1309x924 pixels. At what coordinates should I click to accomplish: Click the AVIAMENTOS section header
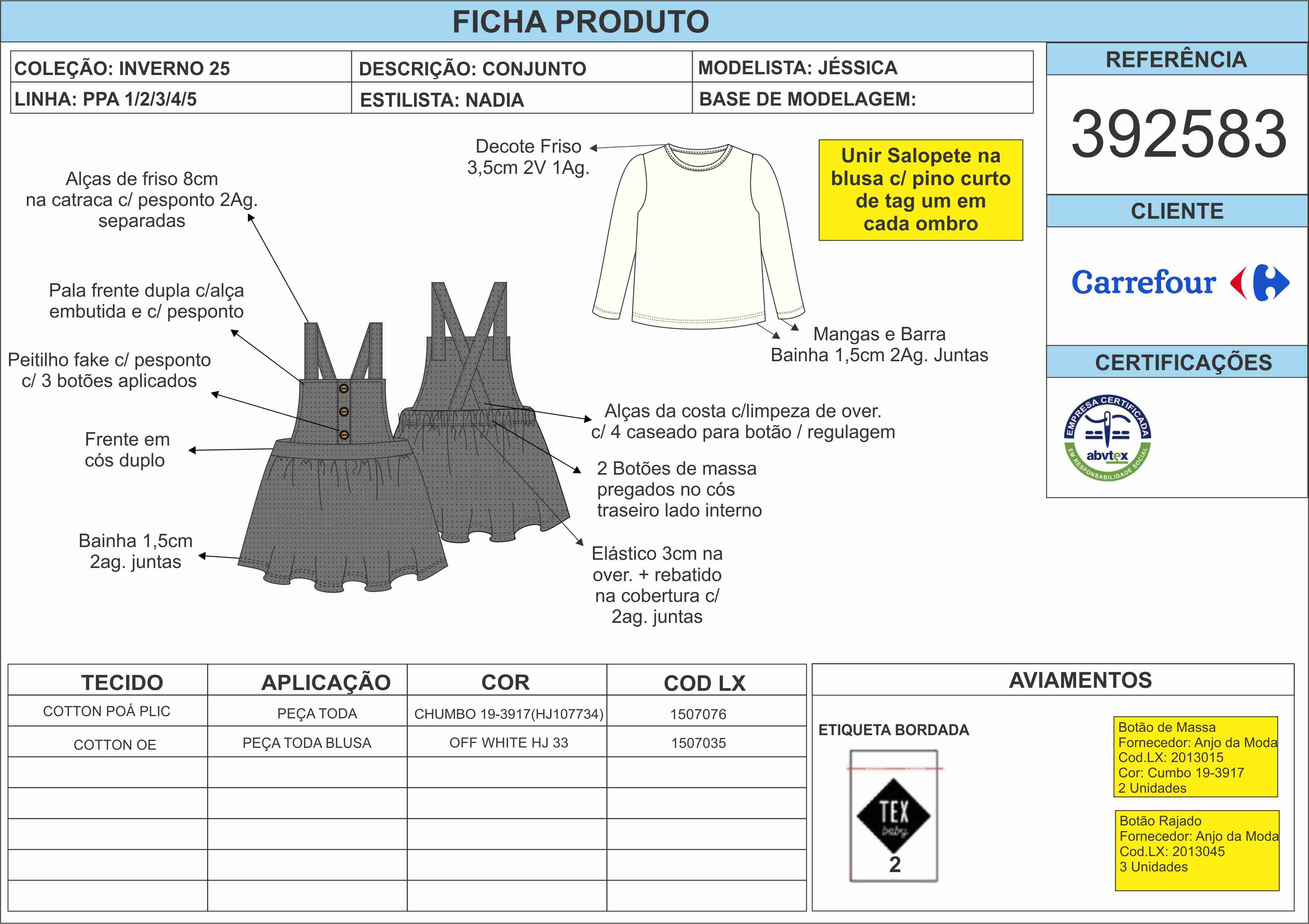1080,680
